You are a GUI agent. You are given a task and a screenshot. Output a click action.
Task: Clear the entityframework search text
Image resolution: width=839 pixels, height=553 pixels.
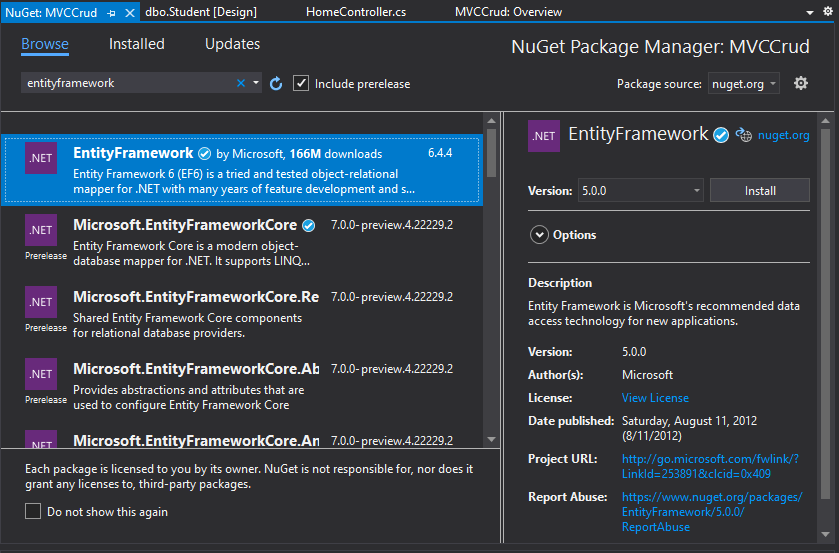click(x=240, y=84)
